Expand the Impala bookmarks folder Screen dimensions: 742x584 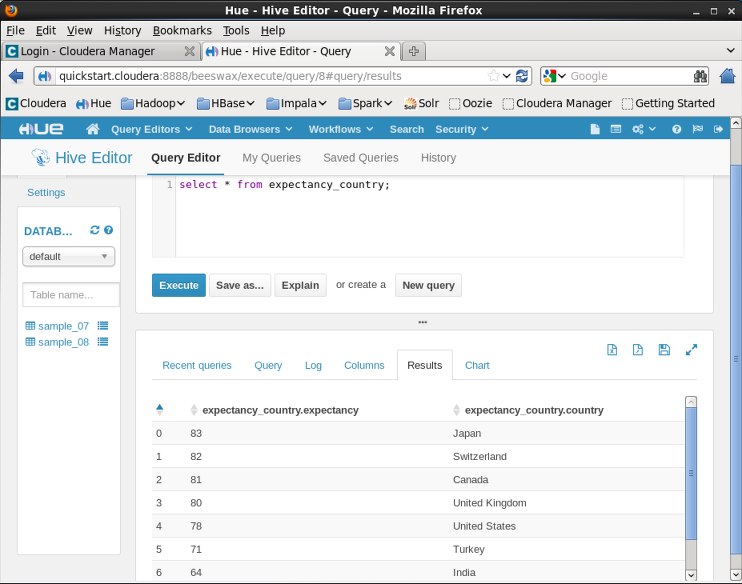pyautogui.click(x=296, y=103)
